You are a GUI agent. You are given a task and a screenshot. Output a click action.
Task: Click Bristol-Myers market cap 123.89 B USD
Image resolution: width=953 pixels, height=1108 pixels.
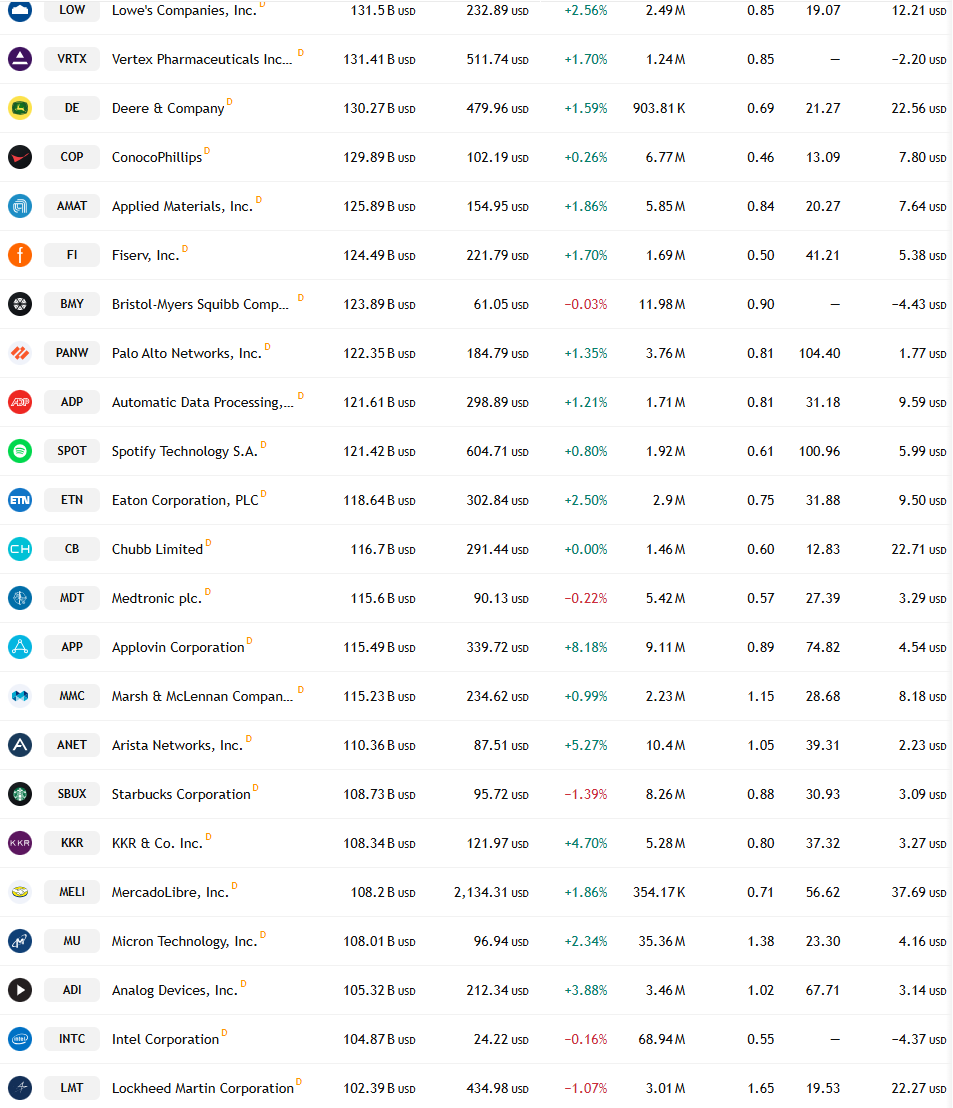[379, 305]
